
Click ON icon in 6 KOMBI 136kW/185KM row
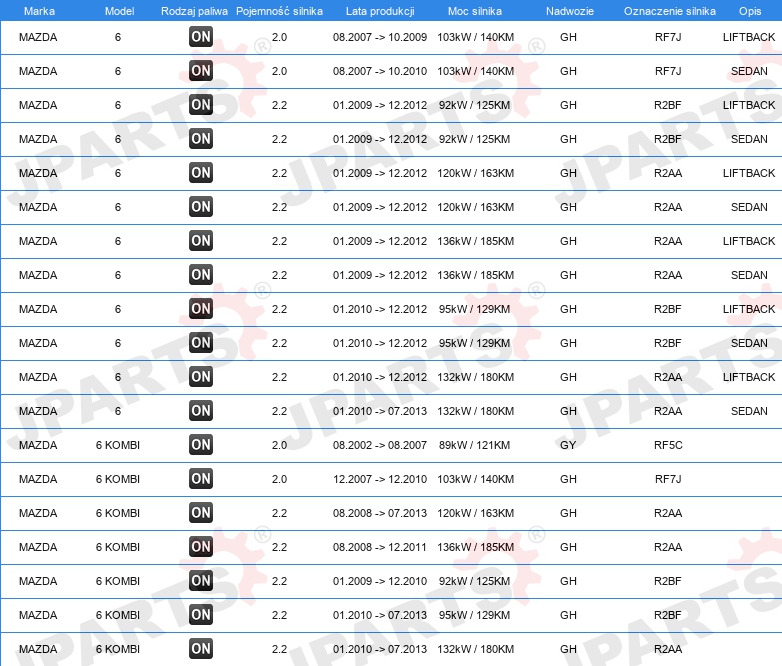(201, 546)
